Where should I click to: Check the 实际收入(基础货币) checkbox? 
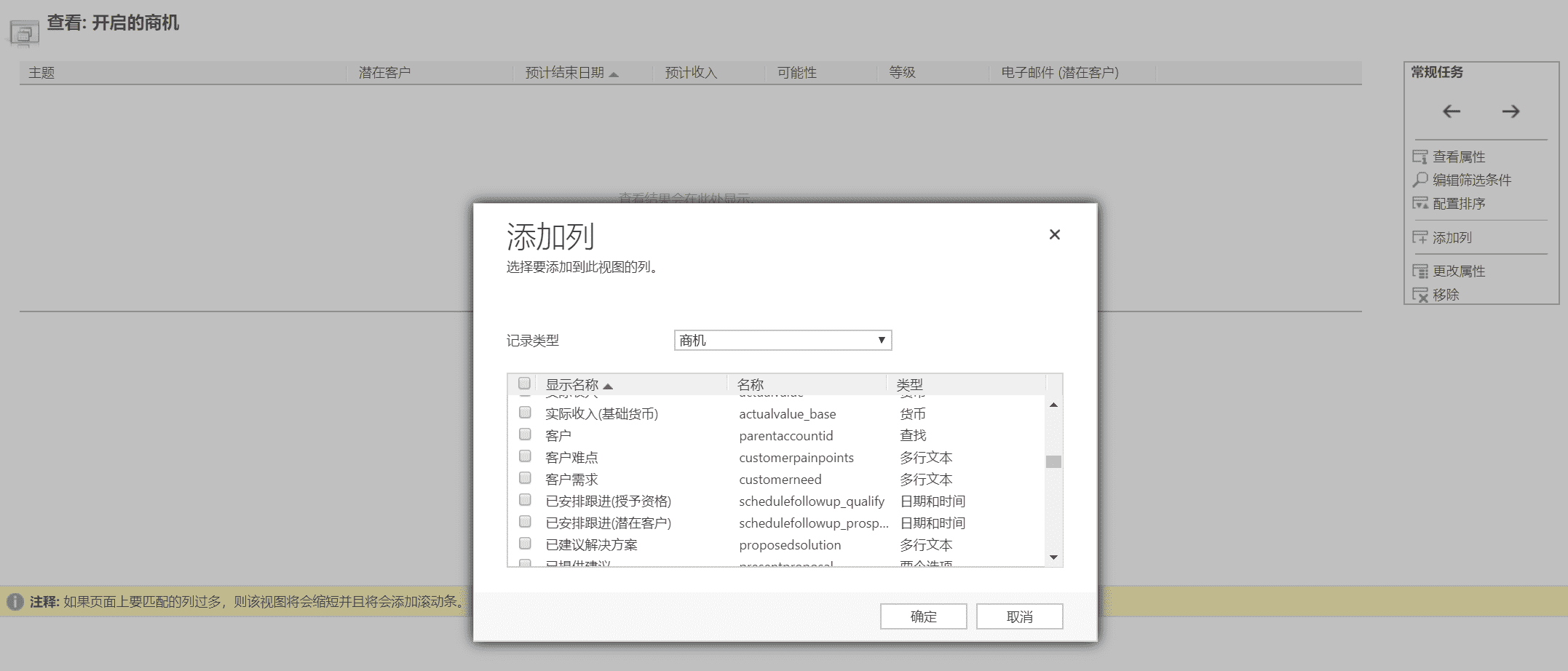[525, 413]
